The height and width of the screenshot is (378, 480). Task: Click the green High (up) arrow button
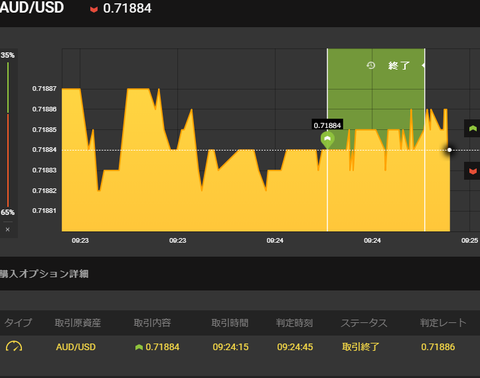(472, 128)
